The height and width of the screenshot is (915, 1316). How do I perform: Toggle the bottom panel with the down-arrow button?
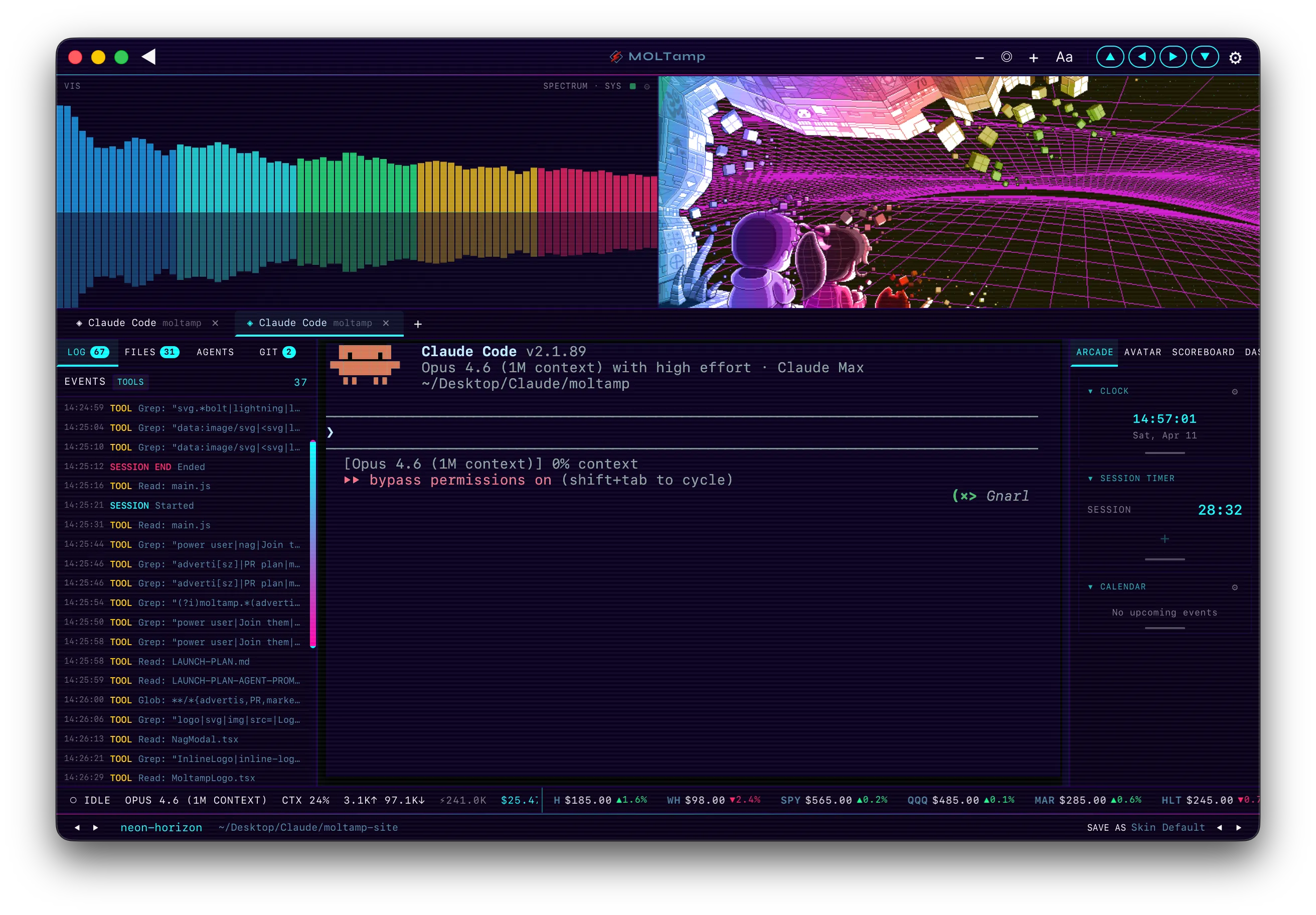tap(1205, 57)
